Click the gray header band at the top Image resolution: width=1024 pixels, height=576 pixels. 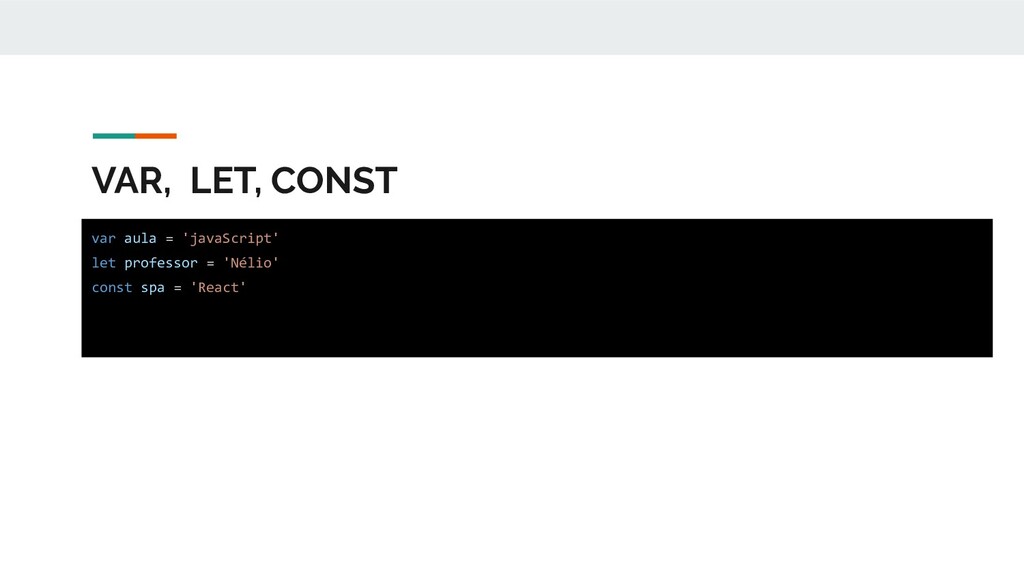tap(512, 27)
